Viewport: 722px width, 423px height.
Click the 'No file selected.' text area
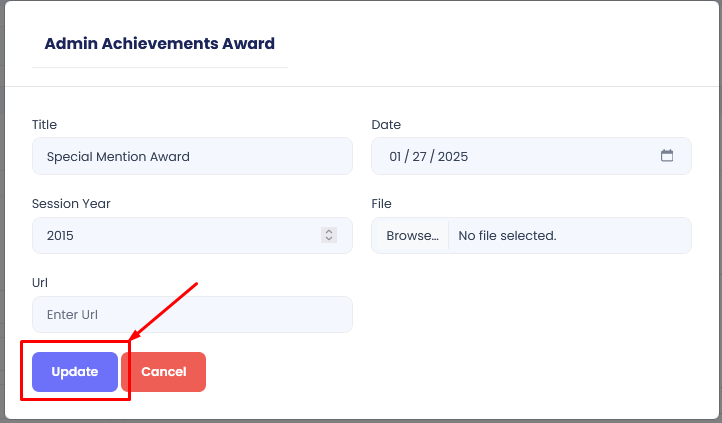point(507,236)
